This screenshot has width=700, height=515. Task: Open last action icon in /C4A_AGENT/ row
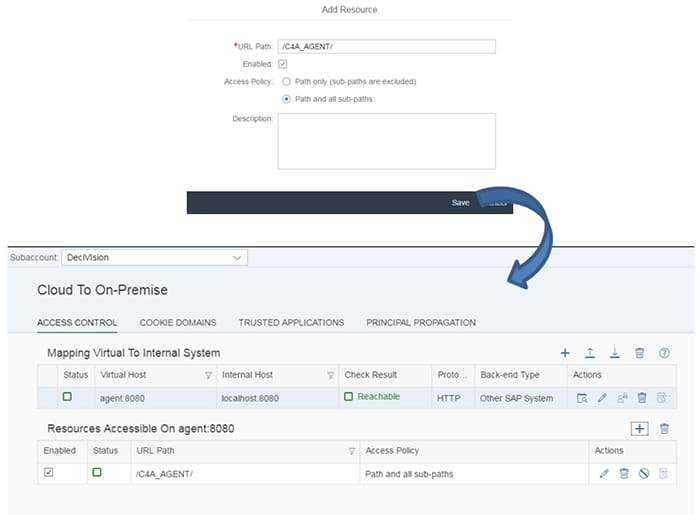tap(664, 473)
